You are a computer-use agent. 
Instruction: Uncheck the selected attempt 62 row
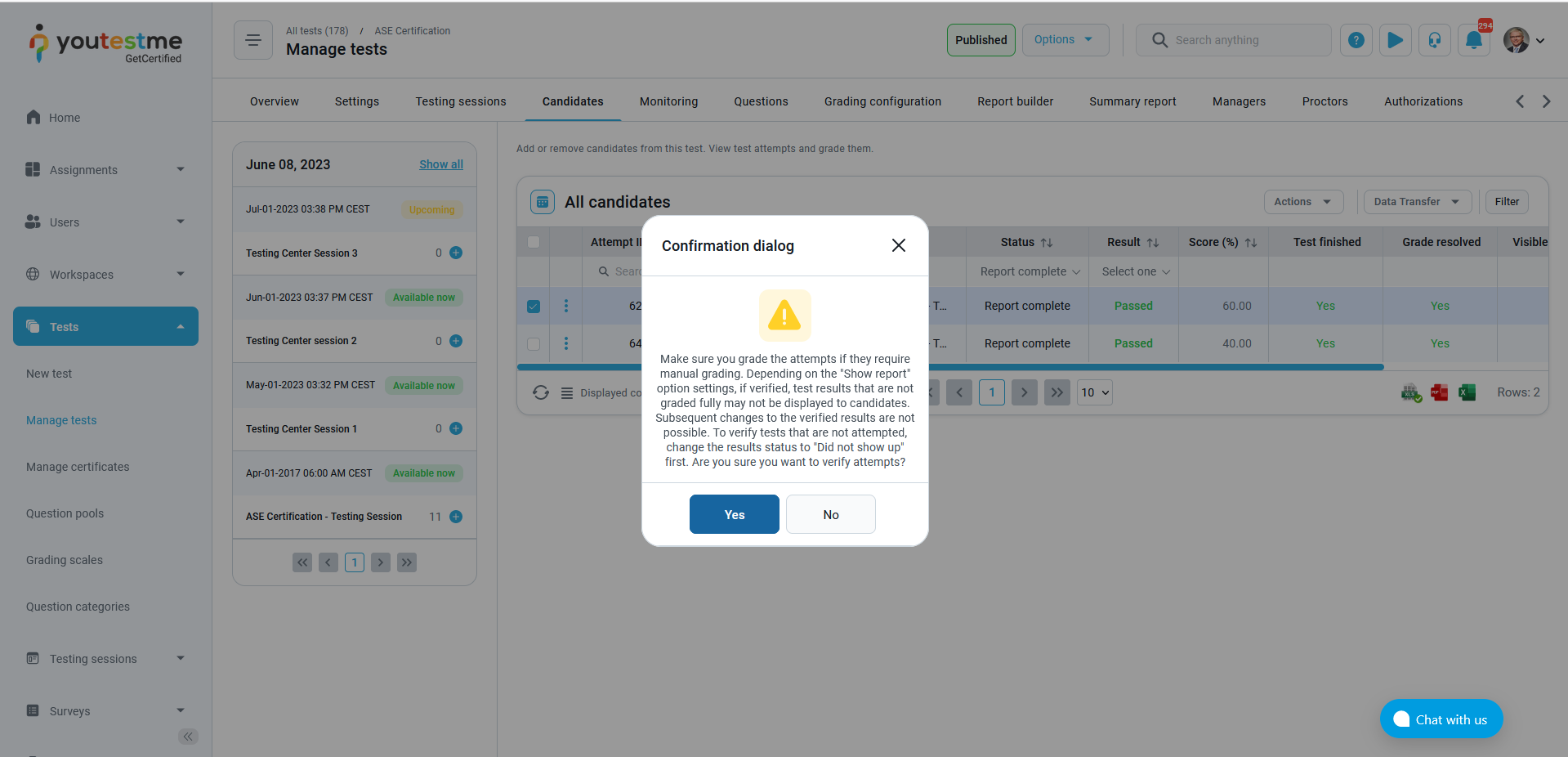(x=534, y=306)
